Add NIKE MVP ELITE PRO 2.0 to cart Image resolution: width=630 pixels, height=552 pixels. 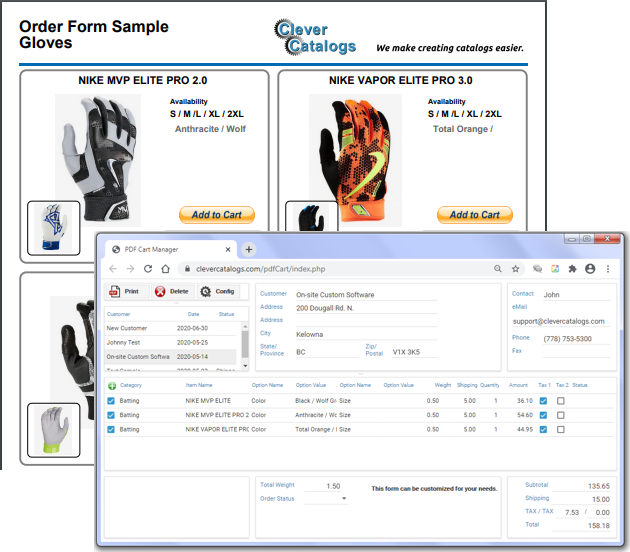point(216,215)
